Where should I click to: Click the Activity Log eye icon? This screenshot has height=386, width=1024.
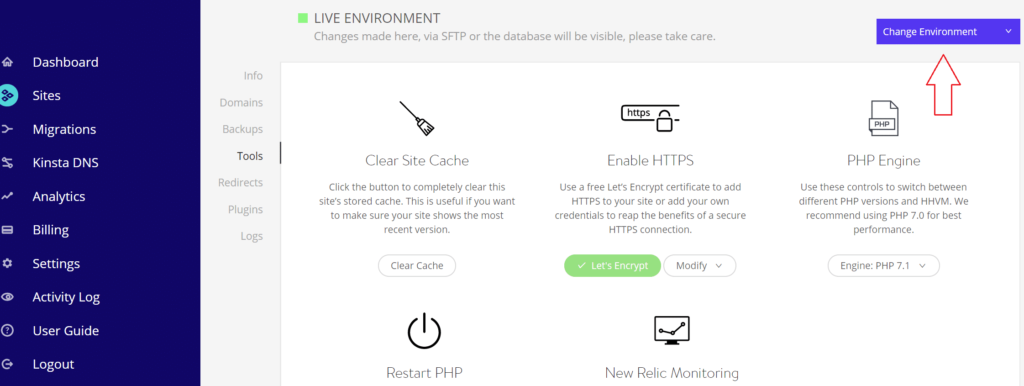[7, 297]
